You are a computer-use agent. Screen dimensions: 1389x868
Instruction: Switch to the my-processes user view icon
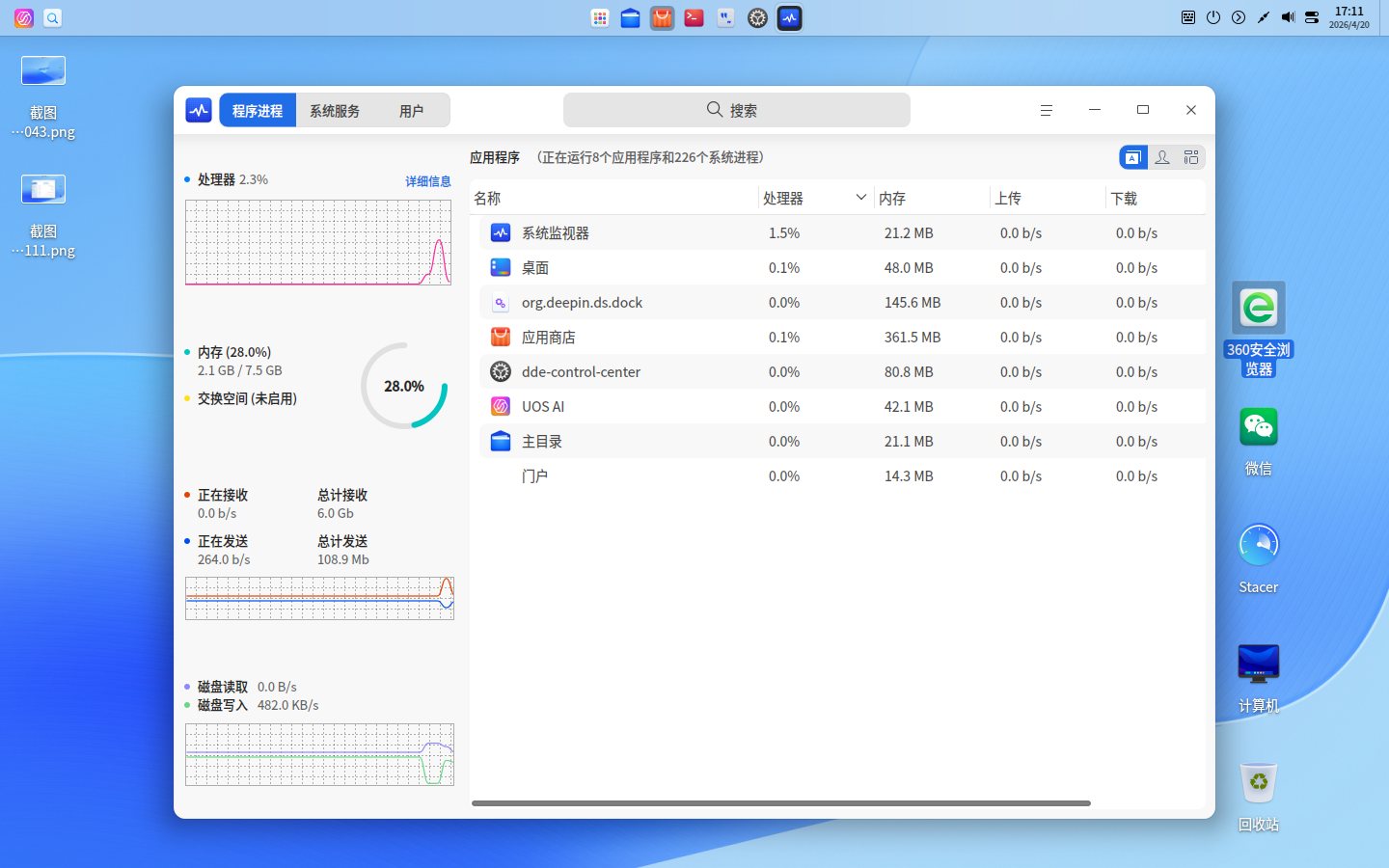tap(1161, 156)
